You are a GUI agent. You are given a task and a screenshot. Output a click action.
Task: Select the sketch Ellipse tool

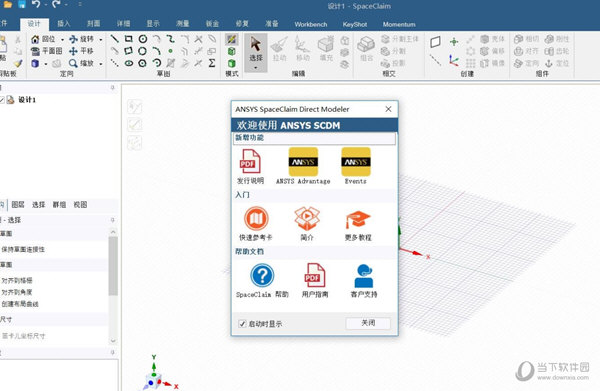[x=129, y=63]
